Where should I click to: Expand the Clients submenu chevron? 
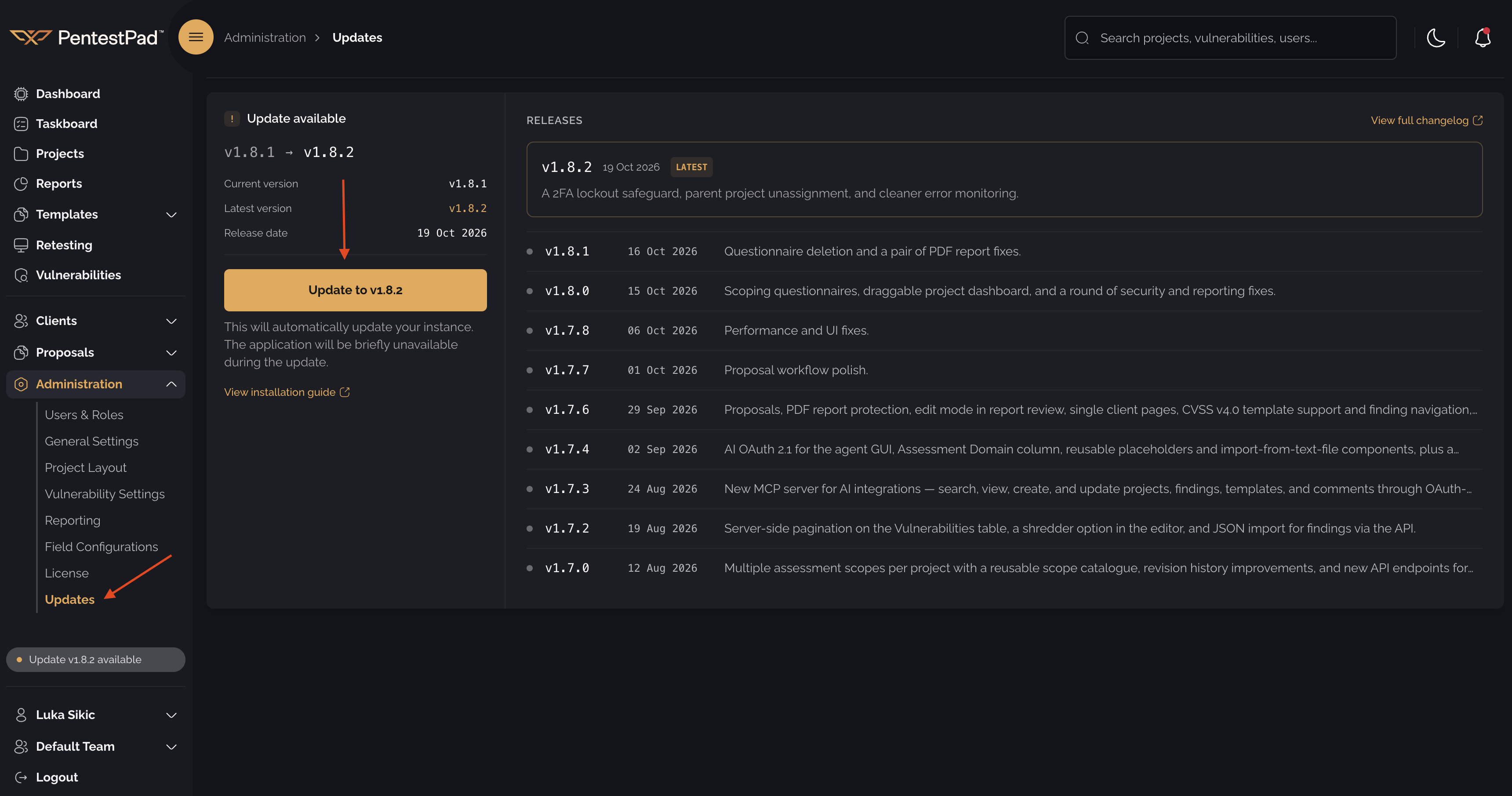[171, 321]
